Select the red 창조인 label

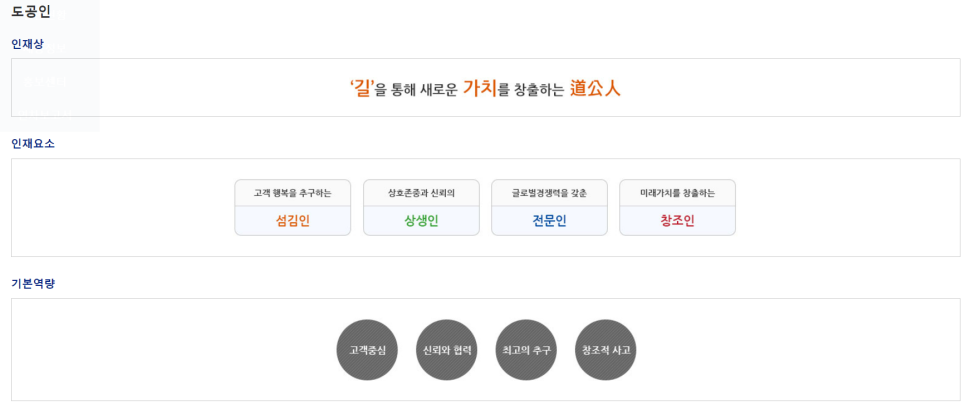coord(677,221)
